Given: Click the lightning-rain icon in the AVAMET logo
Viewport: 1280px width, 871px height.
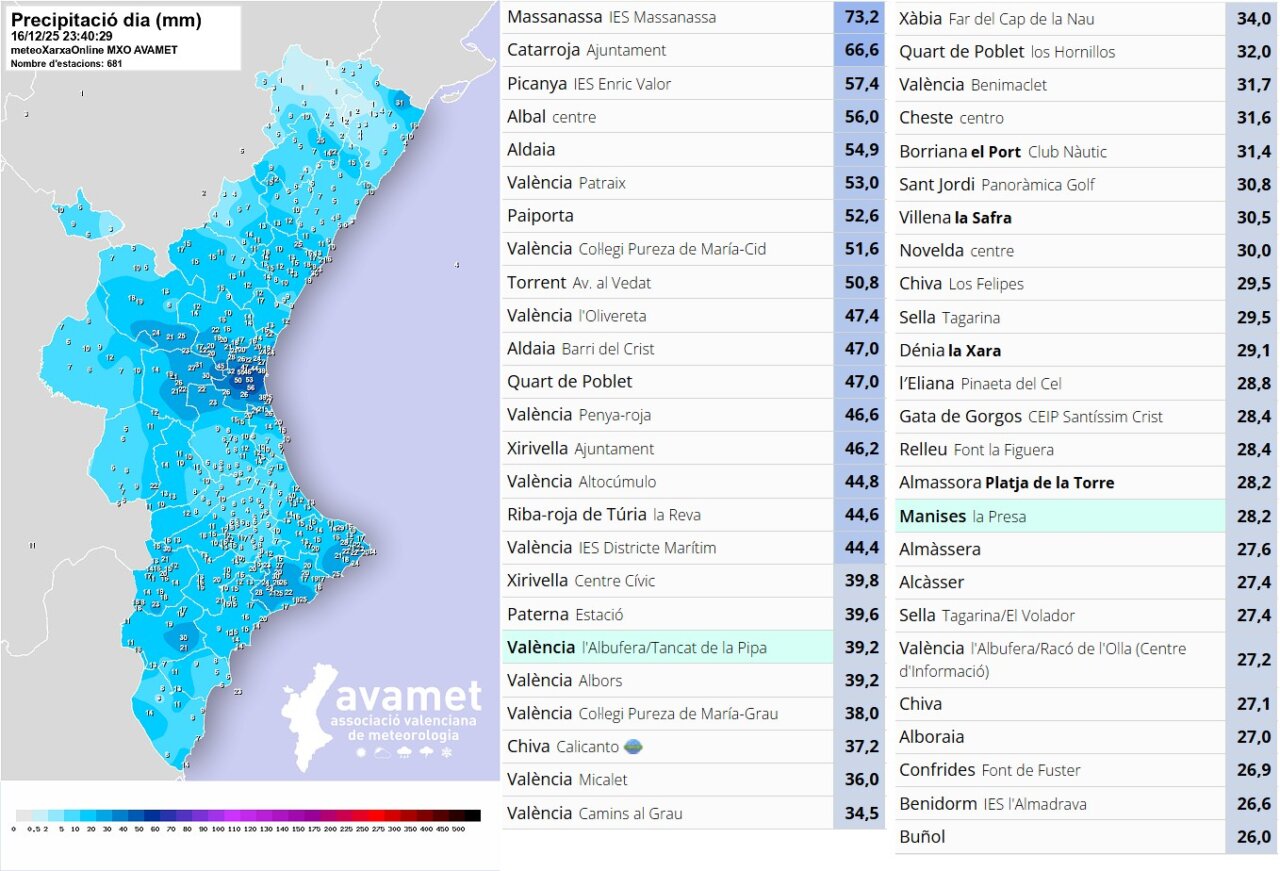Looking at the screenshot, I should click(427, 751).
